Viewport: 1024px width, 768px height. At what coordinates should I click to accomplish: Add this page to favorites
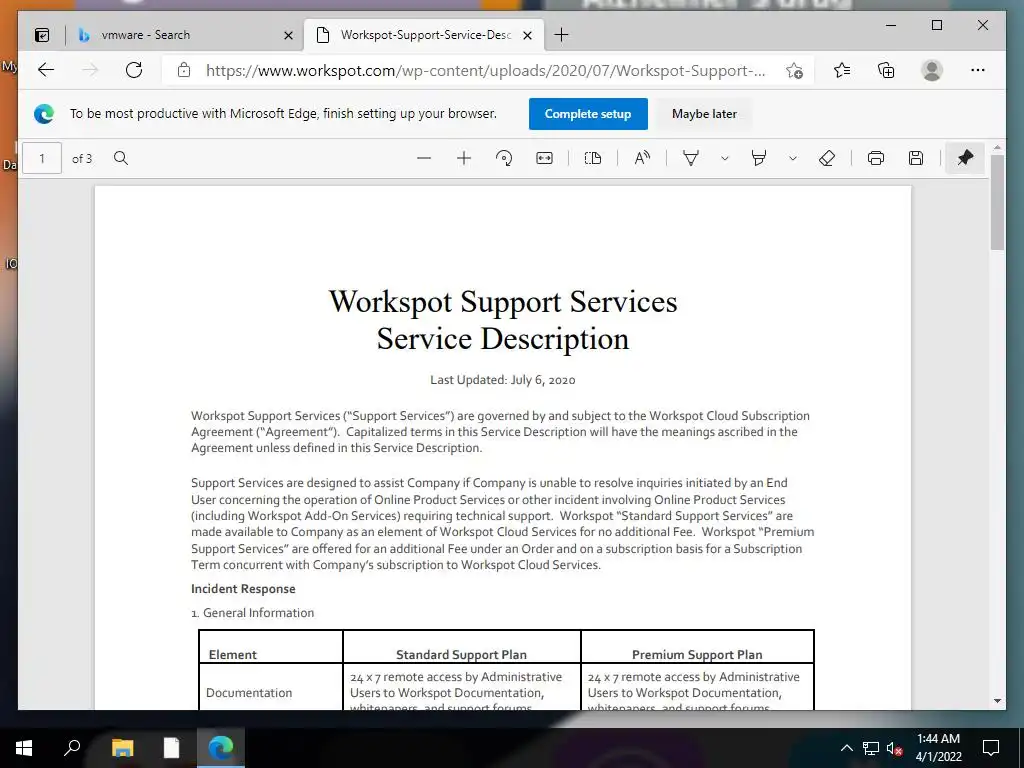[794, 71]
